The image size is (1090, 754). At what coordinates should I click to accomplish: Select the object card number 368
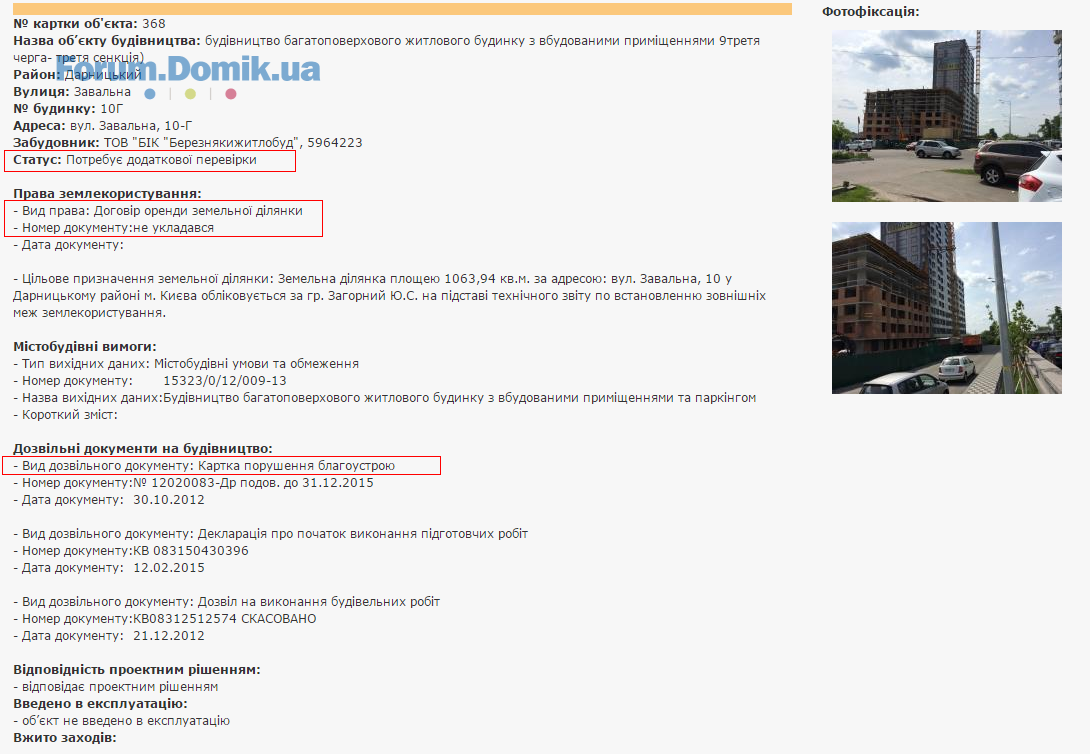(154, 24)
